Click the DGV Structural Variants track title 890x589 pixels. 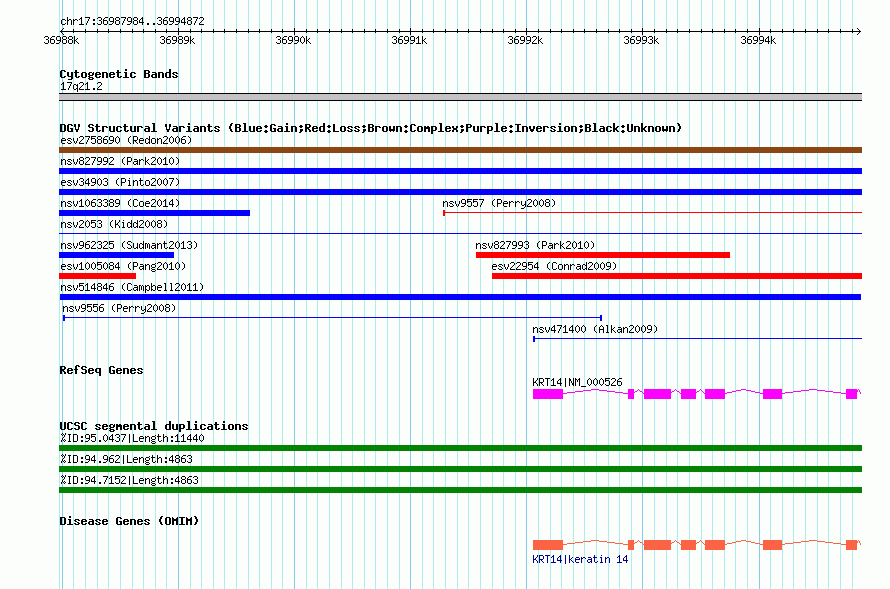pos(371,128)
